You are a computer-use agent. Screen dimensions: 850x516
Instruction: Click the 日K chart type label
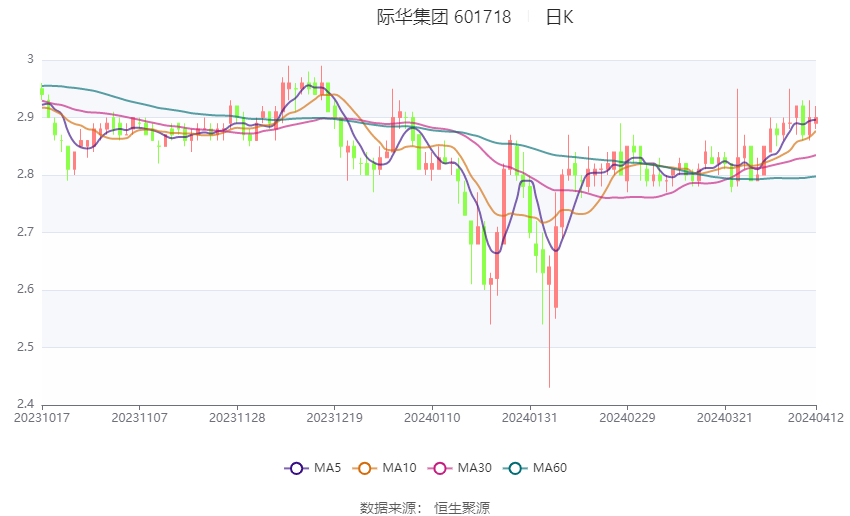(x=559, y=17)
